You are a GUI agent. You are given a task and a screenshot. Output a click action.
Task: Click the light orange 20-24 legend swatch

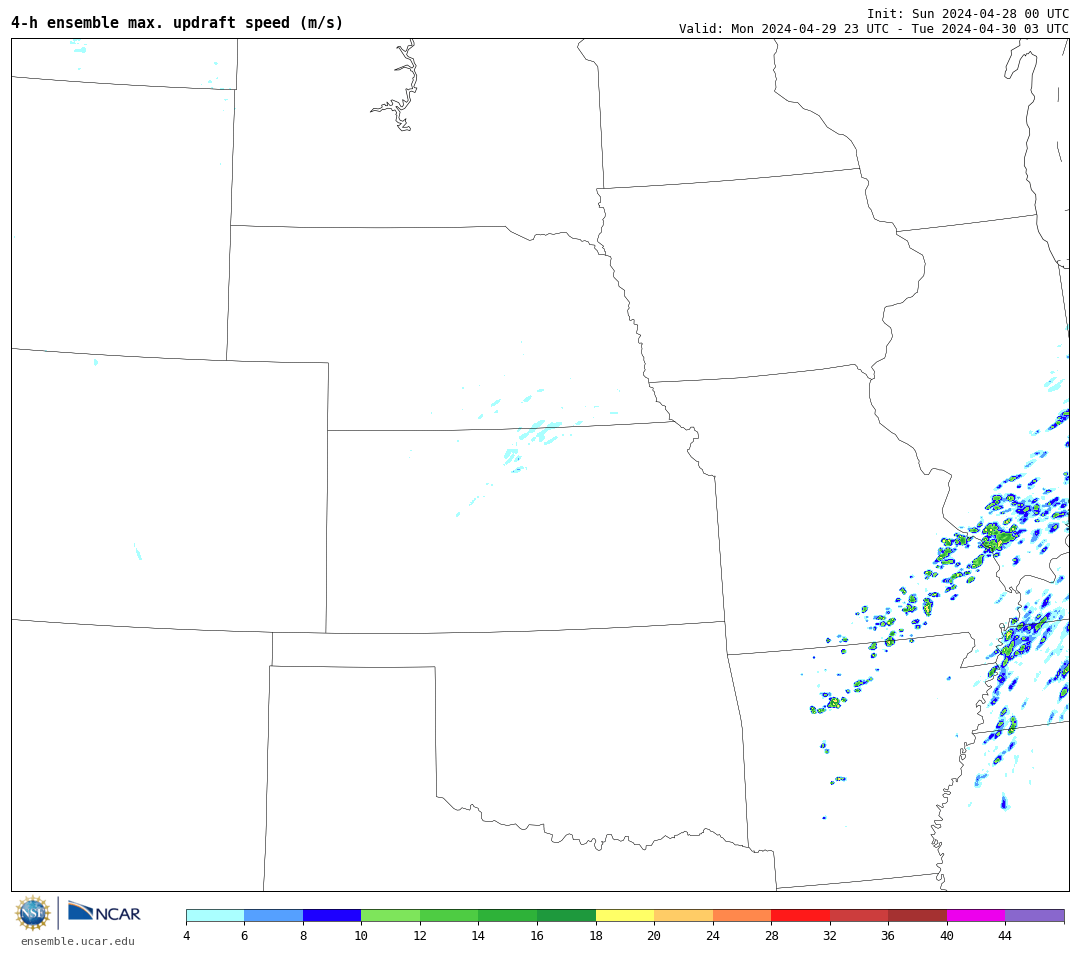tap(683, 915)
